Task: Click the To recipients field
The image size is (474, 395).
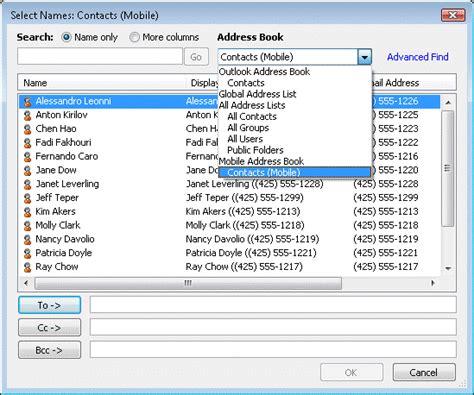Action: [273, 305]
